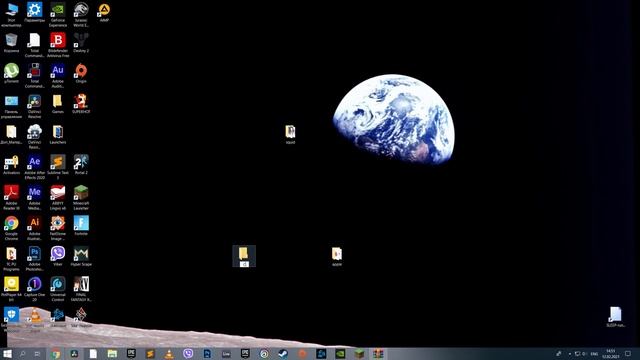Image resolution: width=640 pixels, height=360 pixels.
Task: Launch the Fortnite desktop shortcut
Action: [81, 226]
